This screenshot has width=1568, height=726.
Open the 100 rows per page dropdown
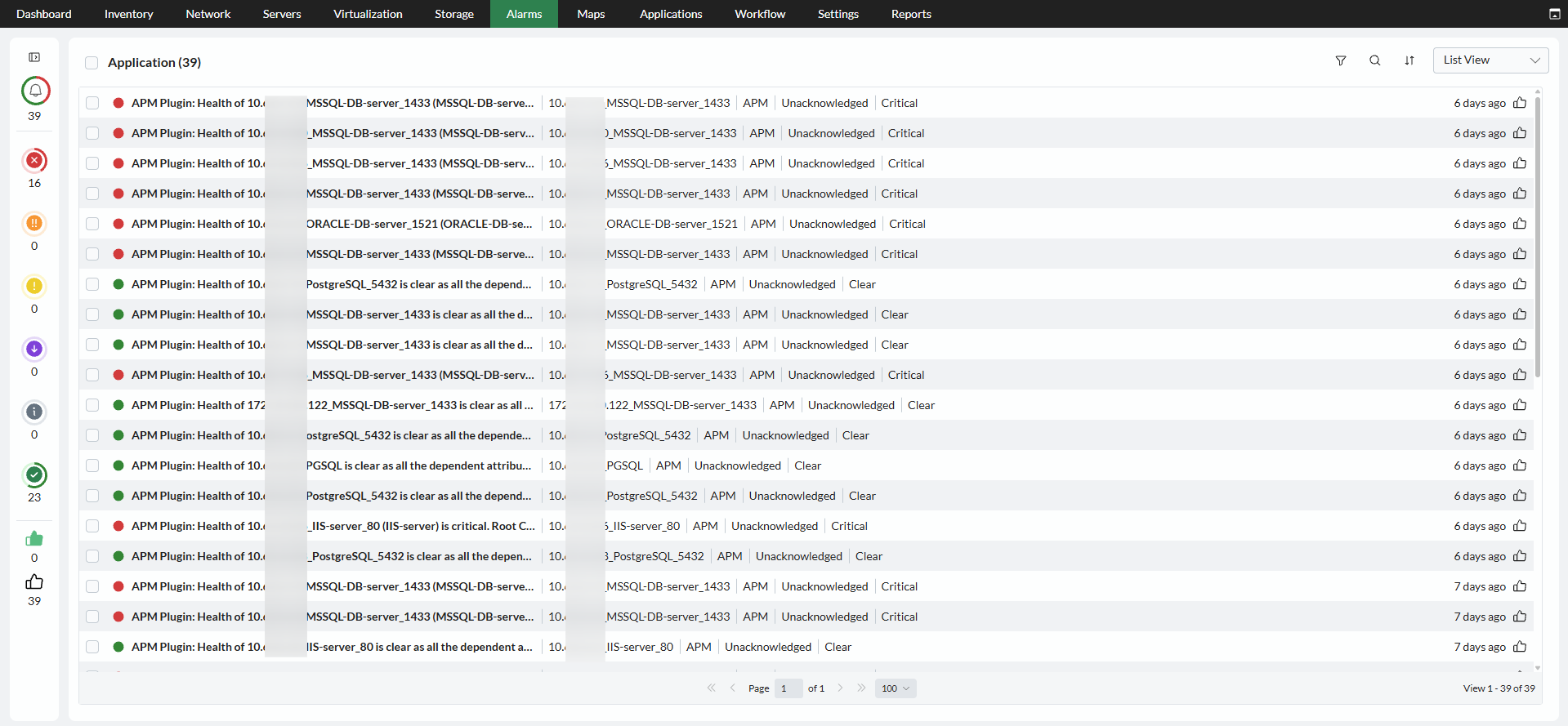coord(896,688)
